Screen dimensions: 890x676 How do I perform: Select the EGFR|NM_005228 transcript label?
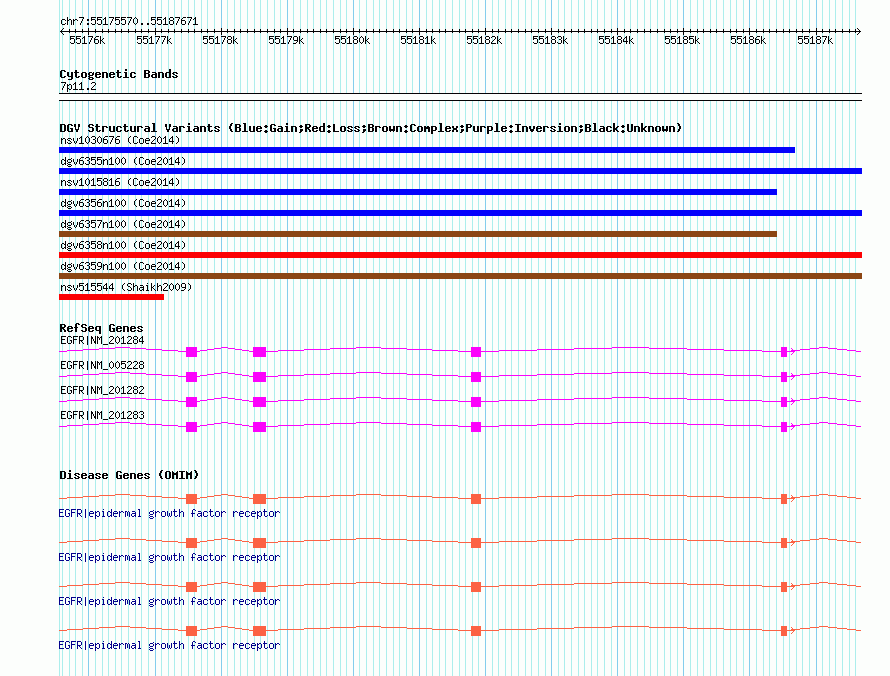(102, 366)
